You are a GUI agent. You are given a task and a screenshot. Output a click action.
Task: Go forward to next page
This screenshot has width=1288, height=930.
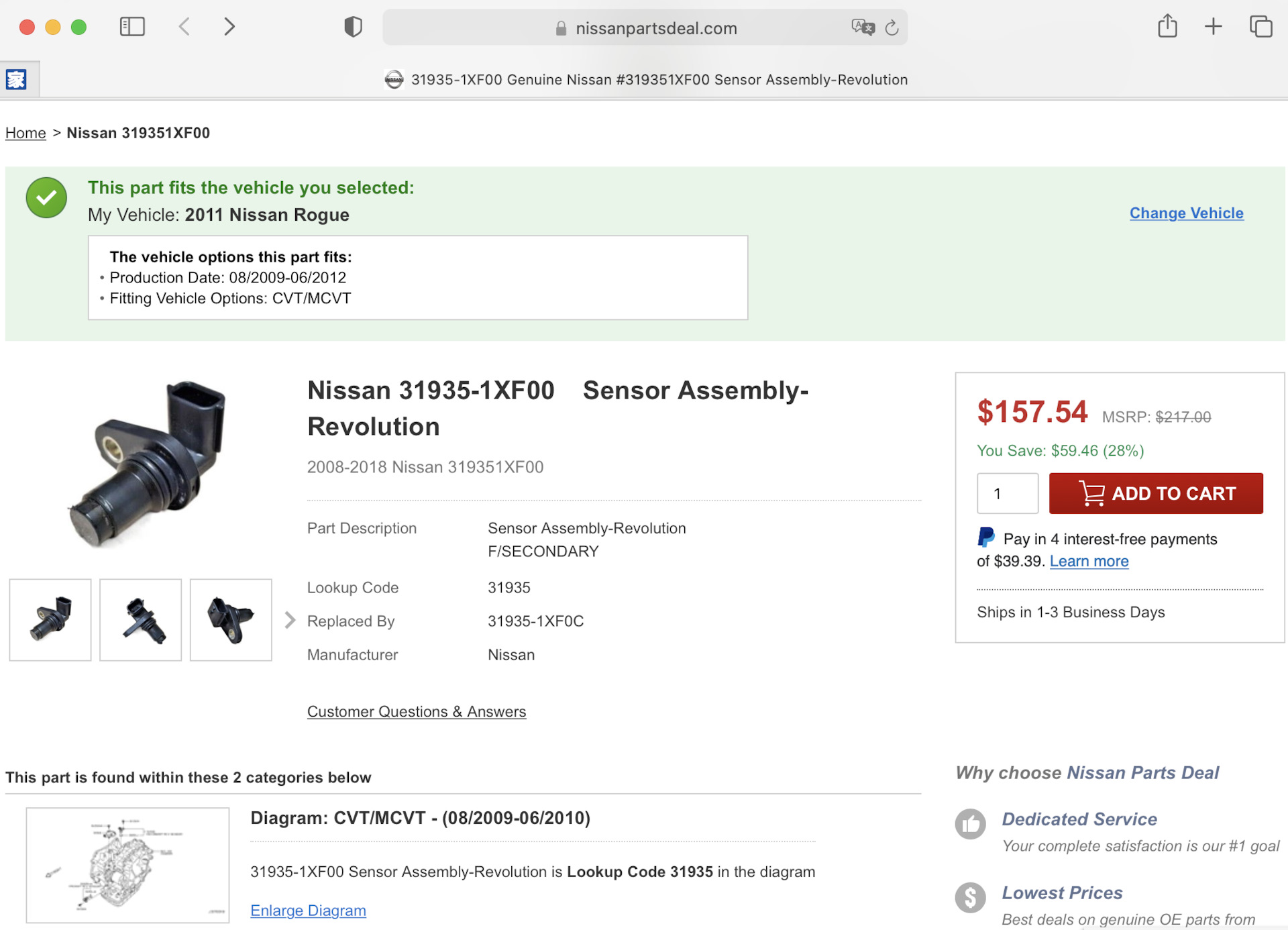tap(229, 27)
